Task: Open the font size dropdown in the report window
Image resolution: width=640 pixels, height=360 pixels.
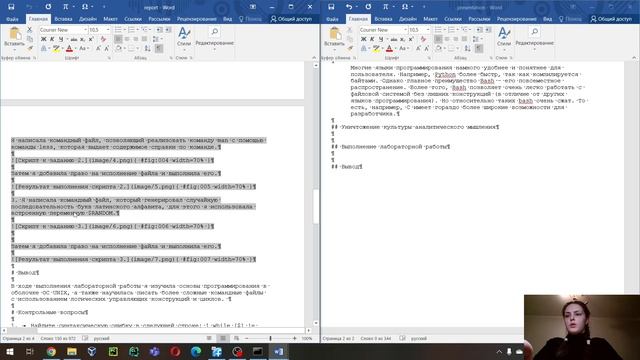Action: (x=108, y=30)
